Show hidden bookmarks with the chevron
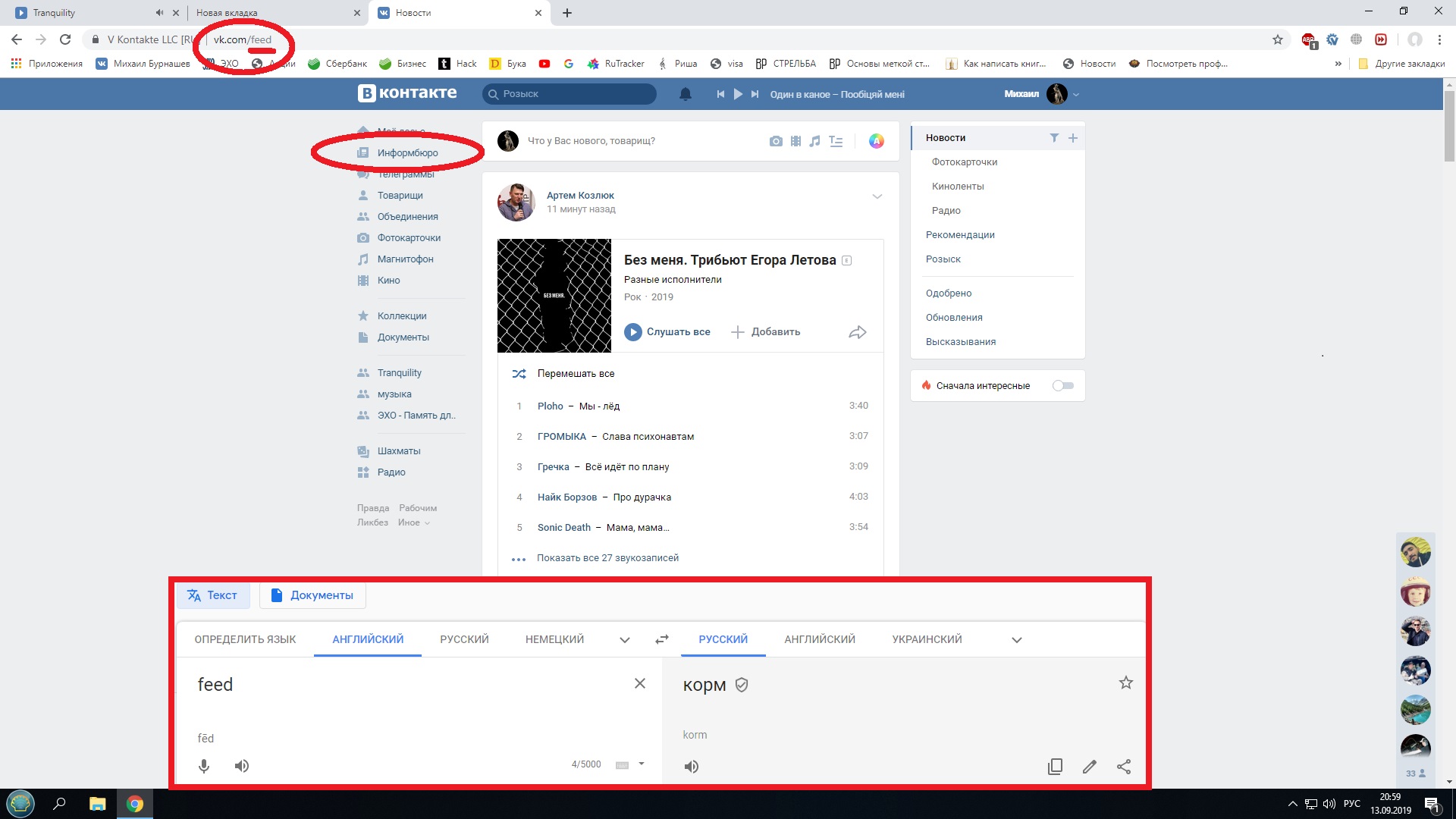1456x819 pixels. coord(1338,64)
